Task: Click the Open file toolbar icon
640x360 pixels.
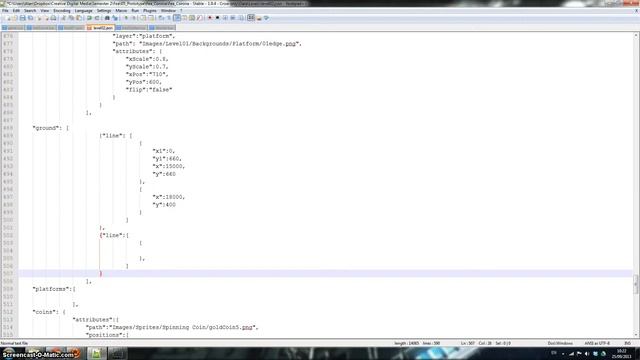Action: (x=15, y=18)
